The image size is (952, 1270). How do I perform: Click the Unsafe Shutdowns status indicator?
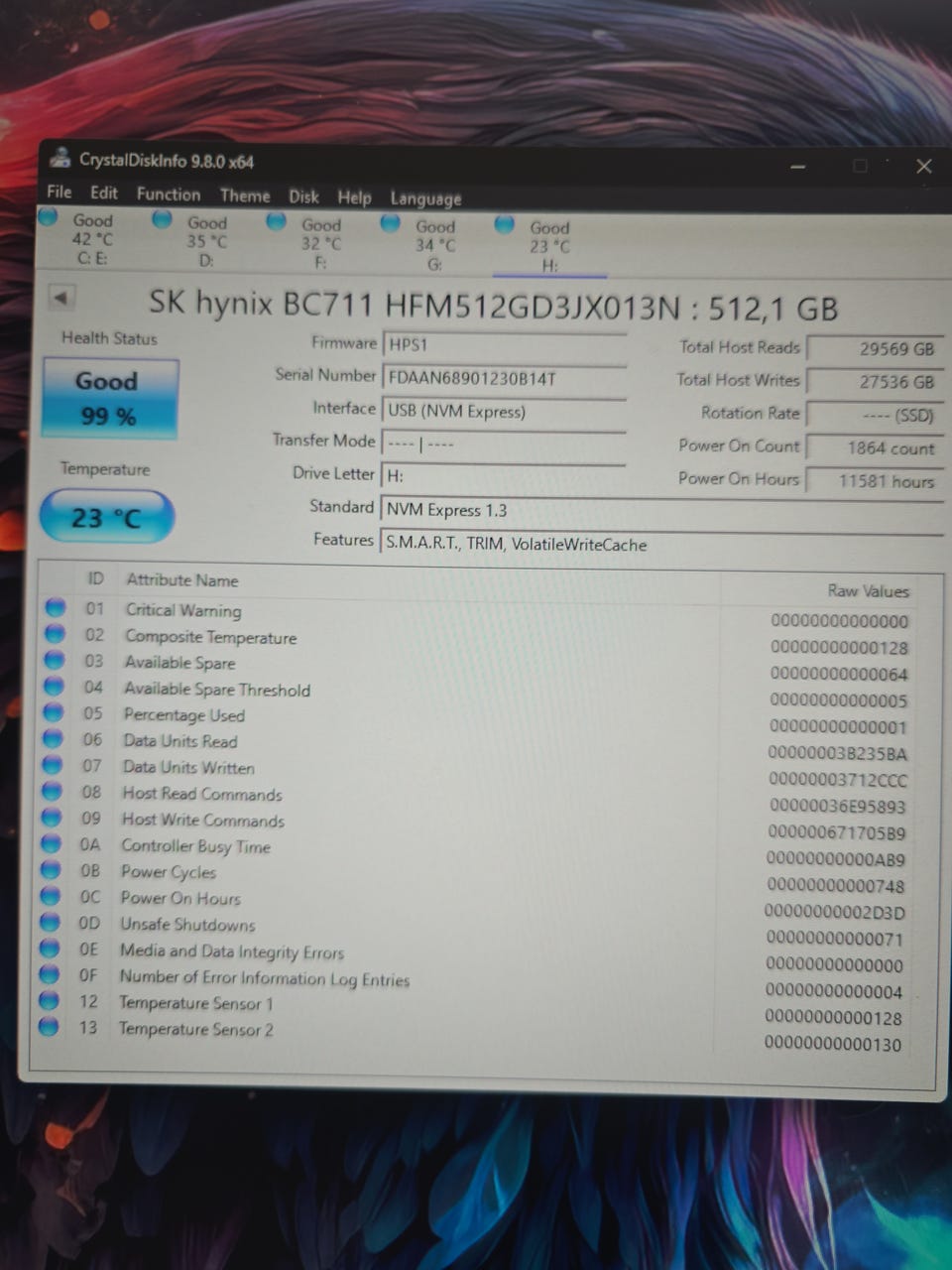point(51,922)
